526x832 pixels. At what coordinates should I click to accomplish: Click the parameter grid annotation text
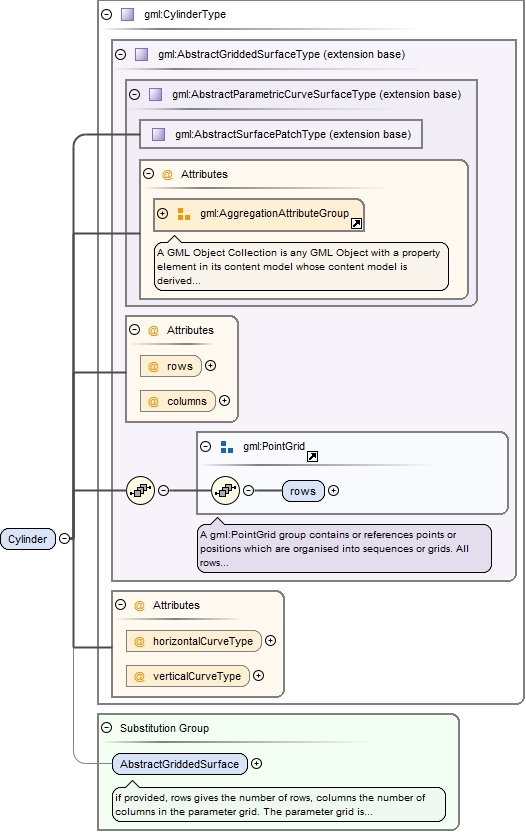point(279,804)
